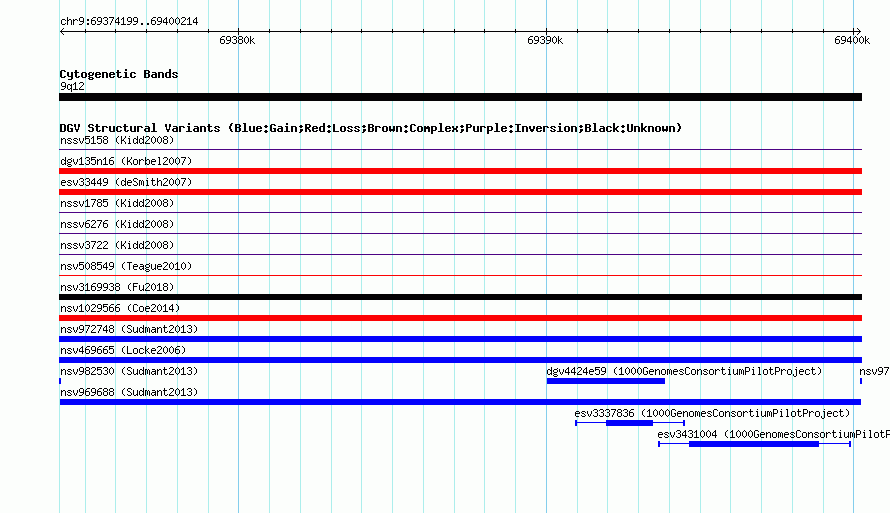
Task: Click the truncated nsv97 label at right edge
Action: [874, 371]
